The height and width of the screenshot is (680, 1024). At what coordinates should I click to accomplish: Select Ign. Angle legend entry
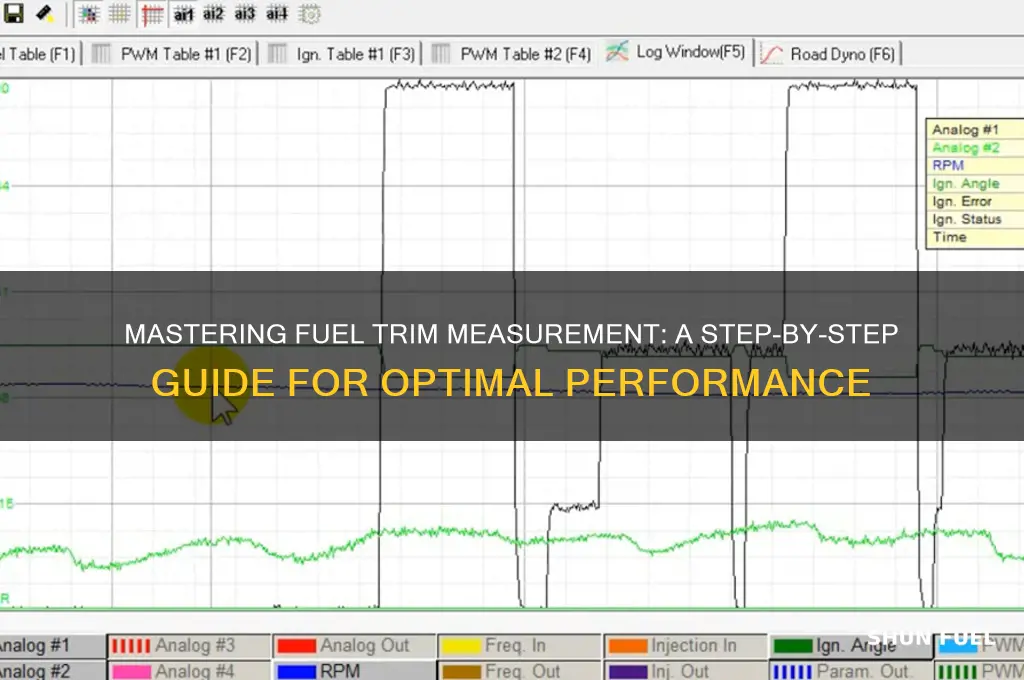point(965,184)
